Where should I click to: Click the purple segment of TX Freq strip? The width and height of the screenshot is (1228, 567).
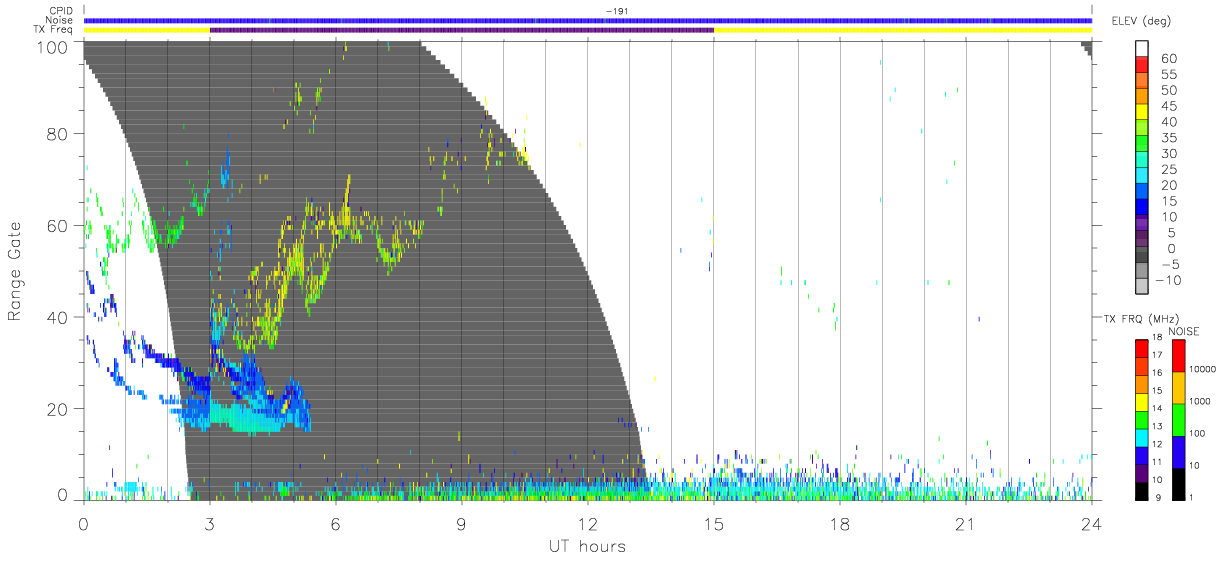click(x=462, y=30)
